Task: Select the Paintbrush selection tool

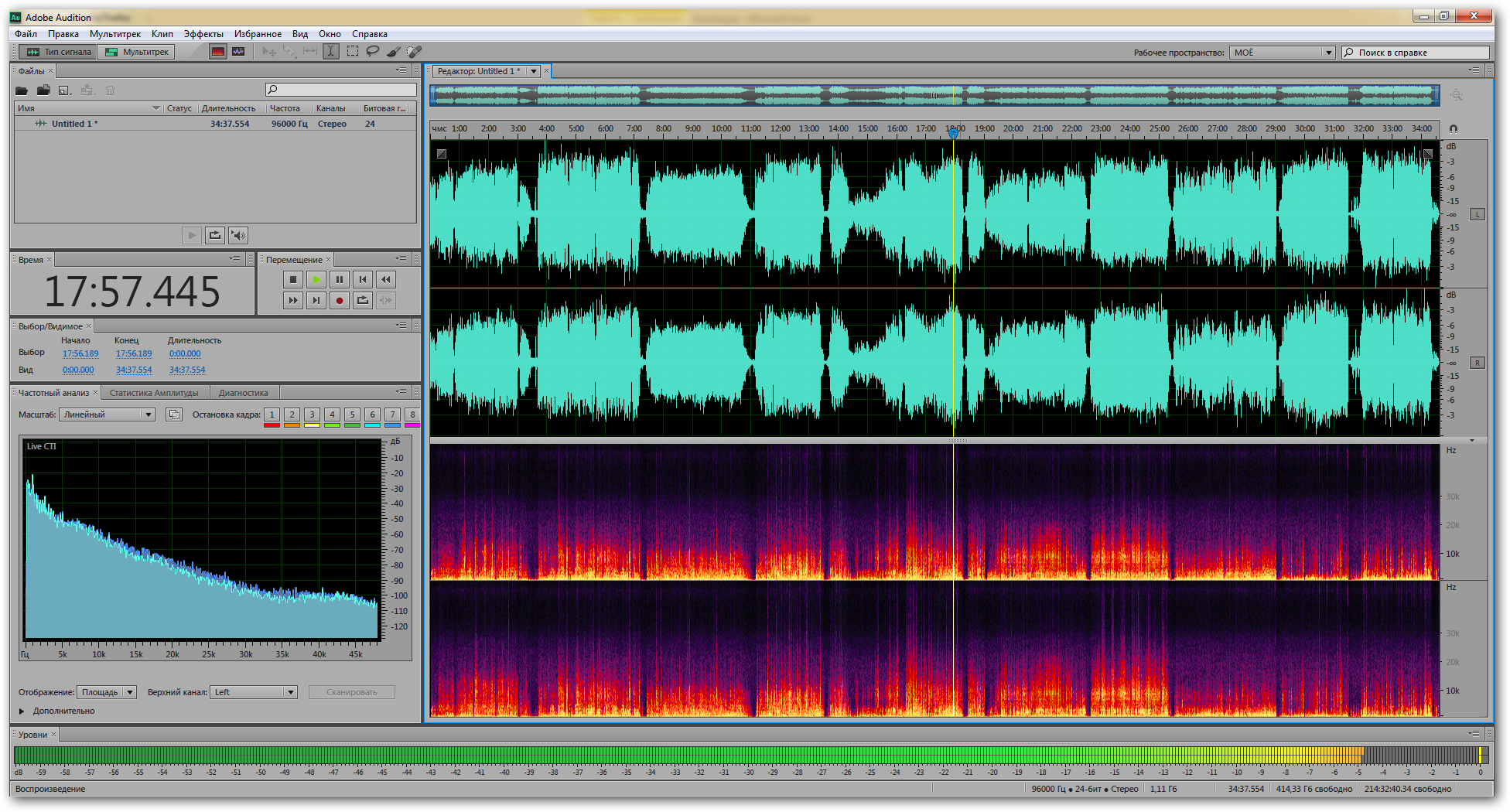Action: coord(394,52)
